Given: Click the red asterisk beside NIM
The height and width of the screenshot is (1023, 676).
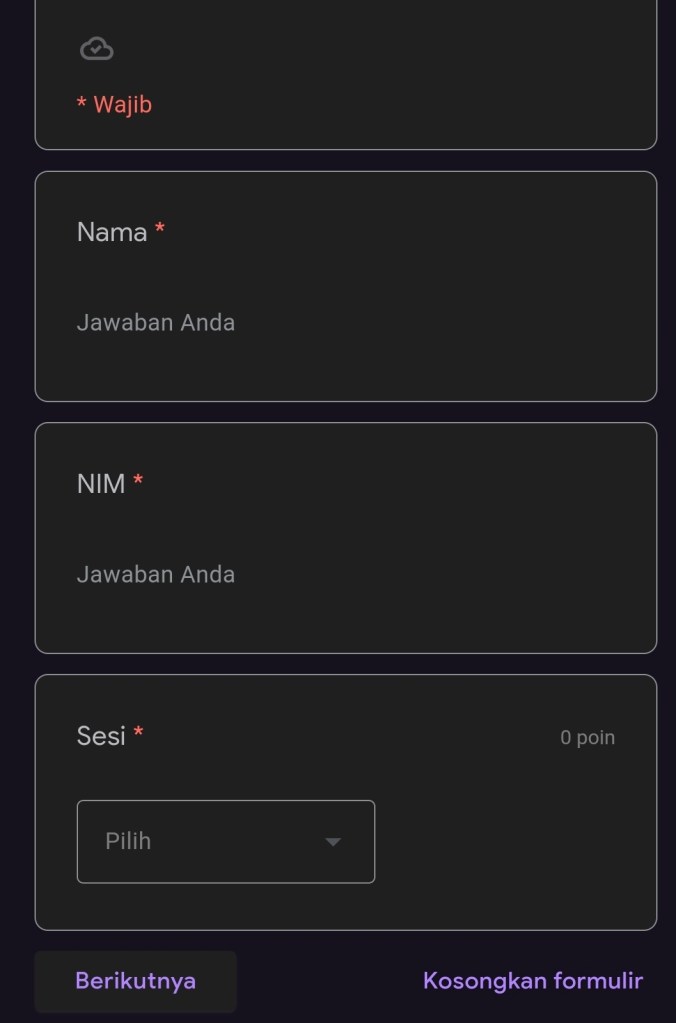Looking at the screenshot, I should (138, 482).
